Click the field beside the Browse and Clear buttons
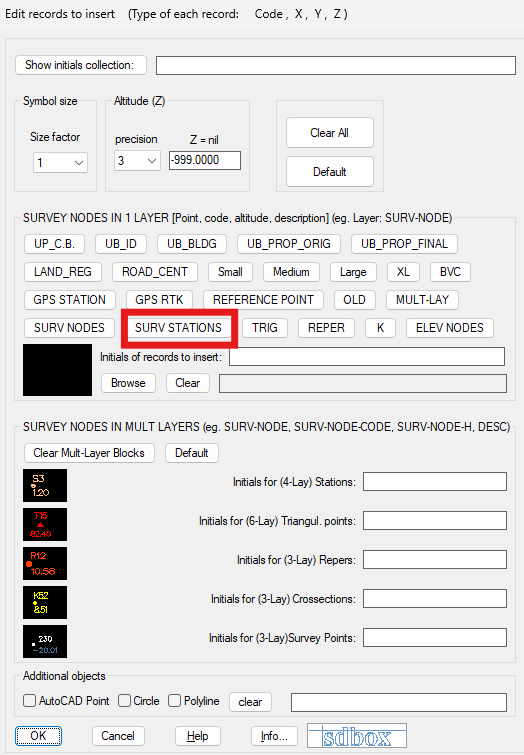Image resolution: width=524 pixels, height=755 pixels. click(363, 384)
